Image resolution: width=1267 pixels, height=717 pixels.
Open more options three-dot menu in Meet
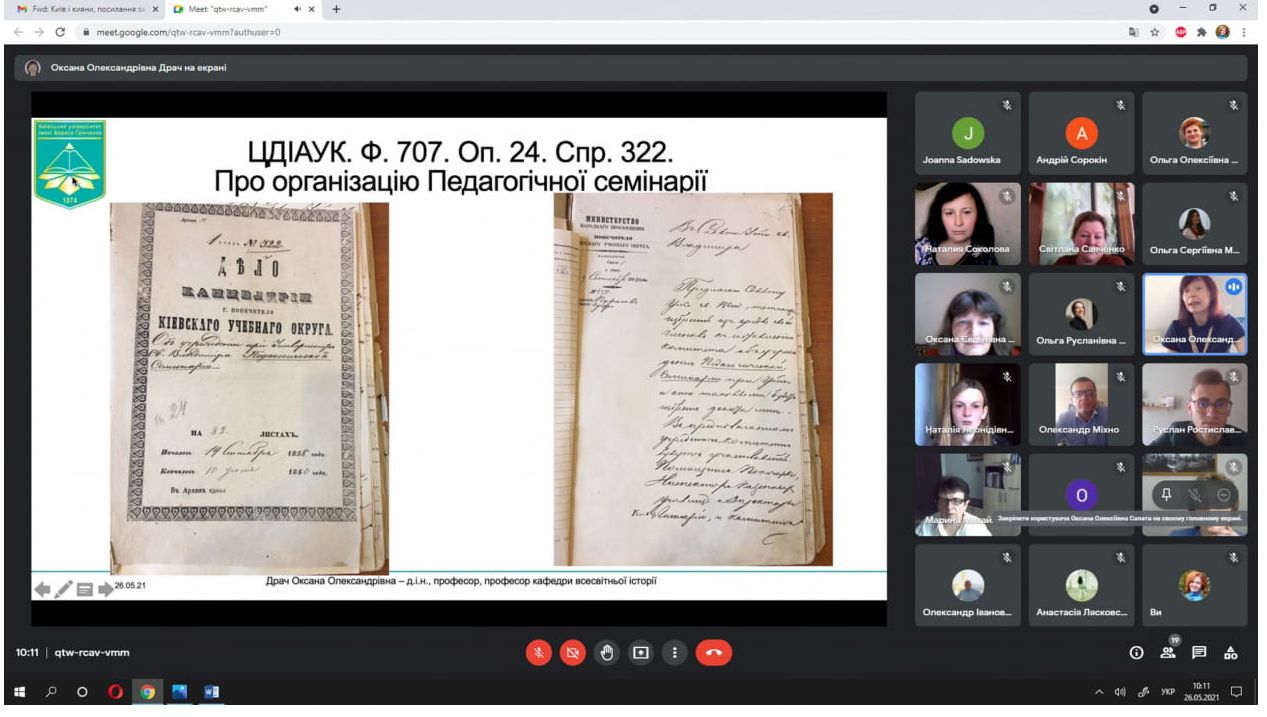675,653
